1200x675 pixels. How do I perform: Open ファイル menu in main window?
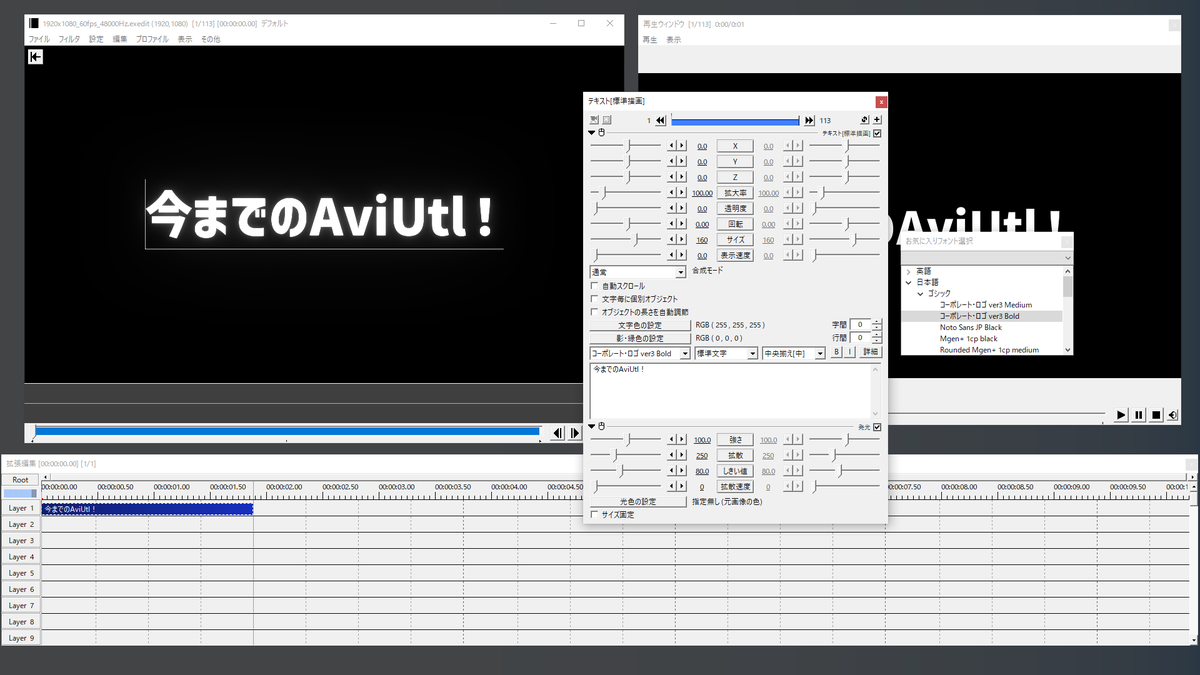[39, 39]
